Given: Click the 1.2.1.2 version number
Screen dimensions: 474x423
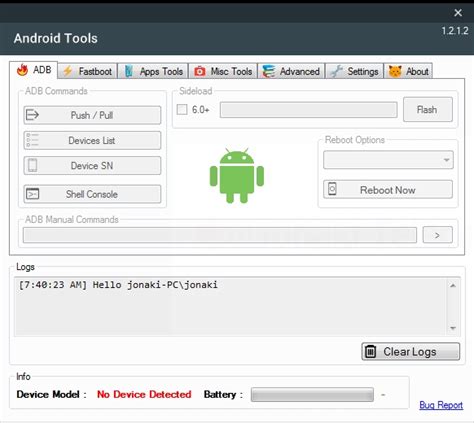Looking at the screenshot, I should pos(455,31).
